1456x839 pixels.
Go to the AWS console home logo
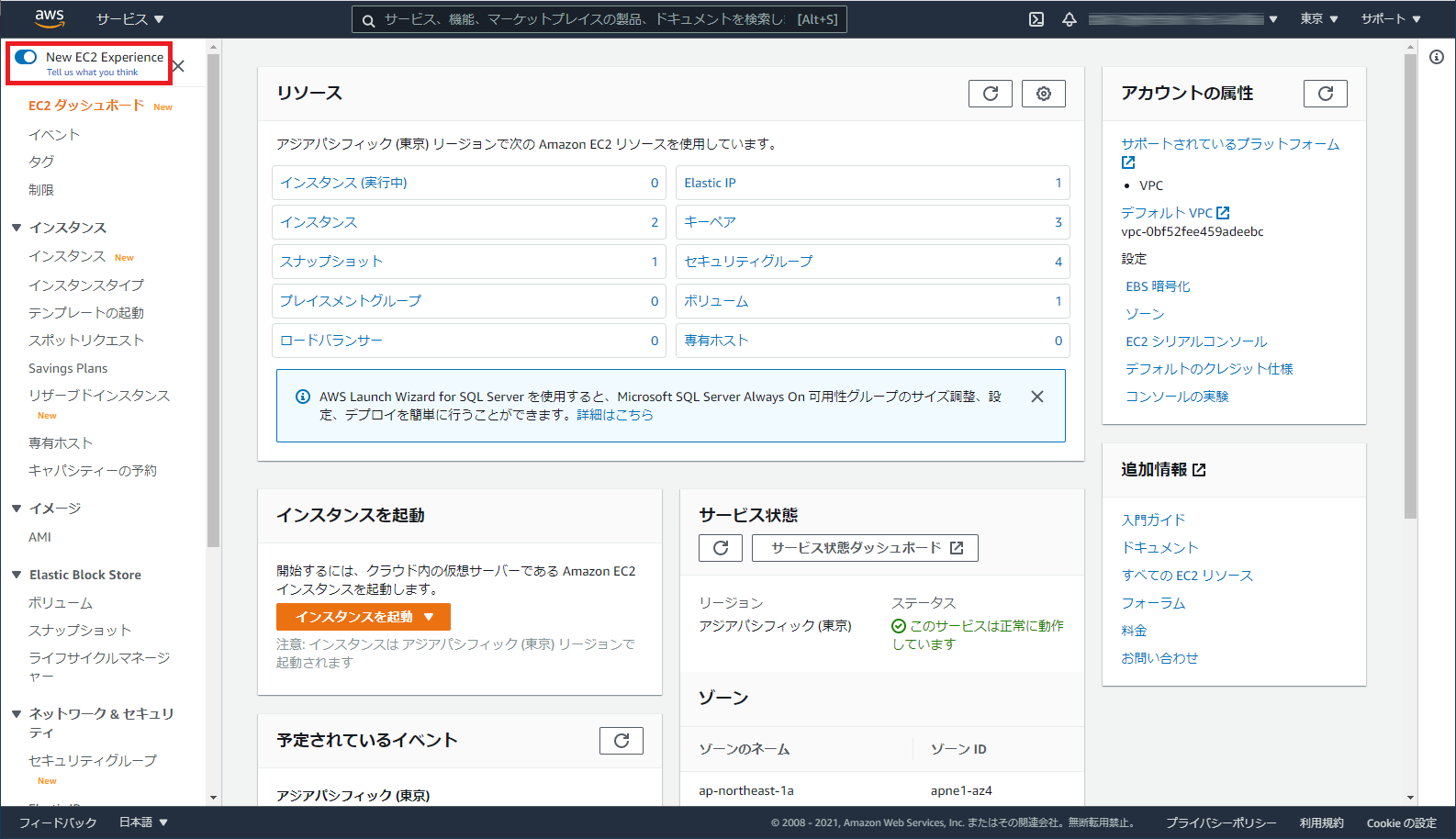pyautogui.click(x=49, y=18)
